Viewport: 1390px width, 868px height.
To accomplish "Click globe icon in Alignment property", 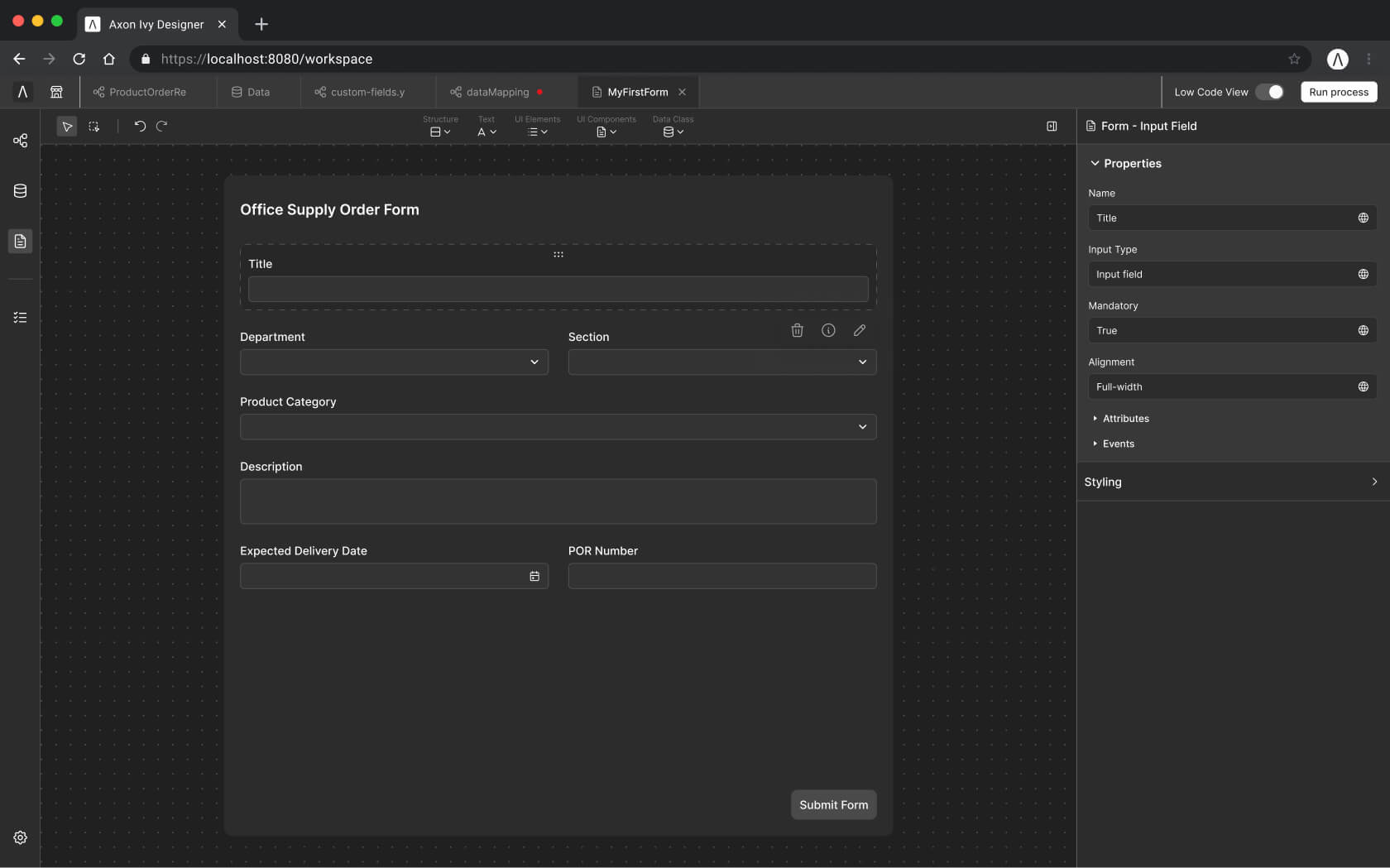I will [x=1363, y=386].
